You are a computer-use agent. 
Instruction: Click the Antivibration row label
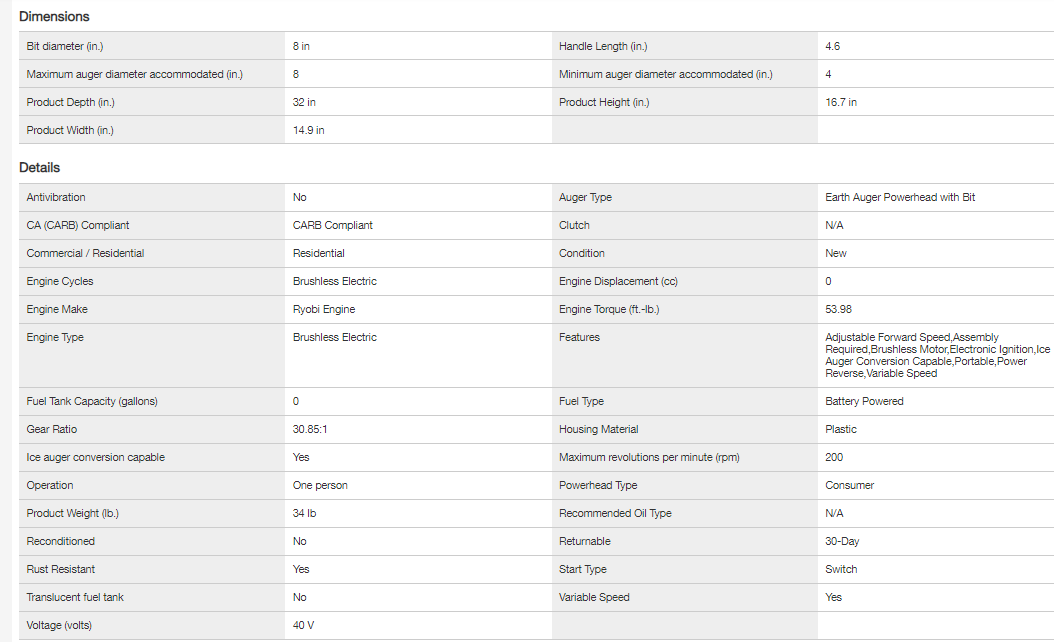point(56,197)
